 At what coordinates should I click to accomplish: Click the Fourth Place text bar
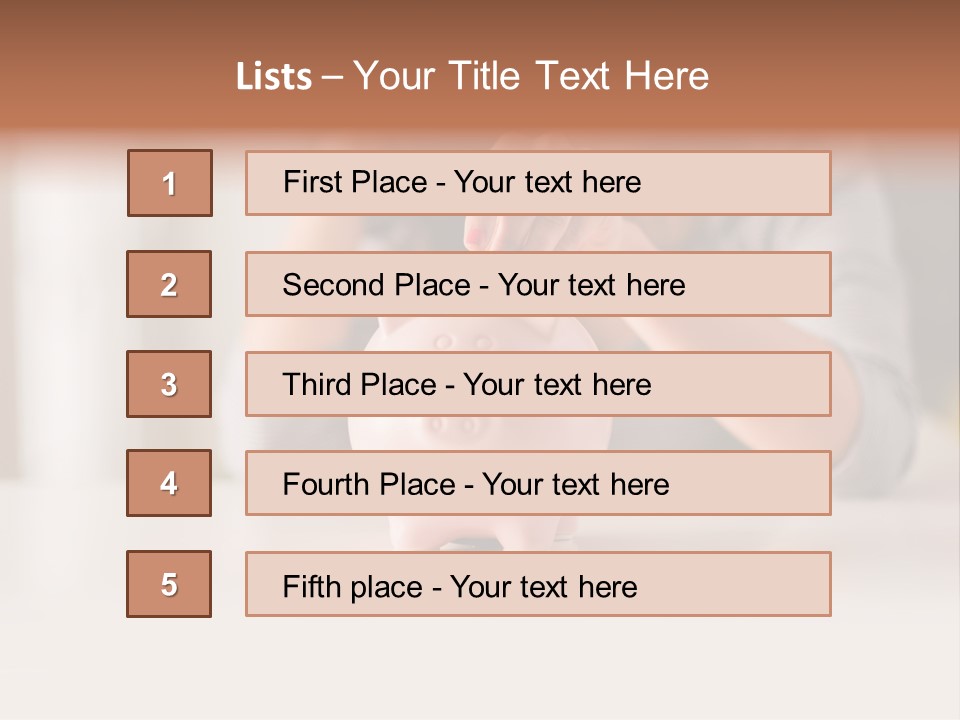(x=538, y=484)
